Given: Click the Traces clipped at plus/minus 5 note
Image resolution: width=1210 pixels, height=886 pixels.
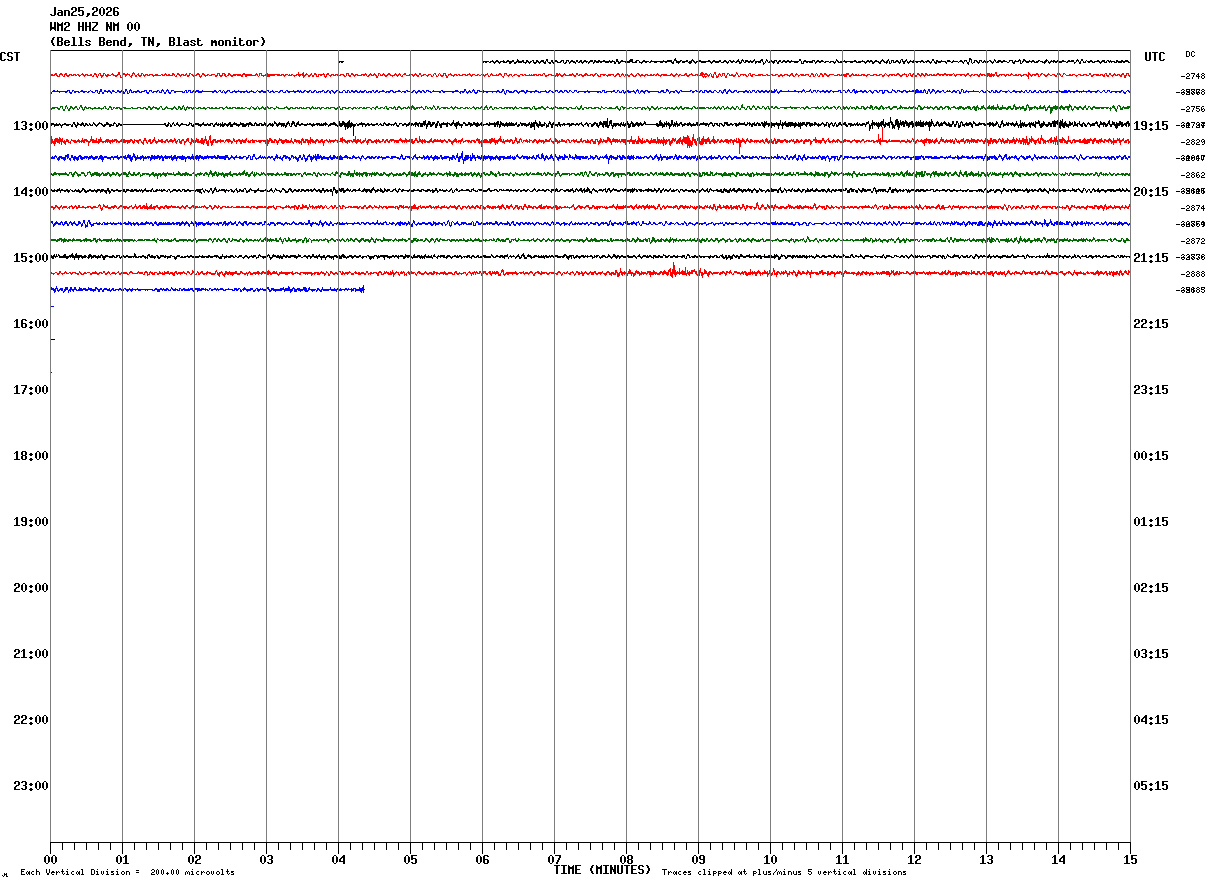Looking at the screenshot, I should click(784, 873).
